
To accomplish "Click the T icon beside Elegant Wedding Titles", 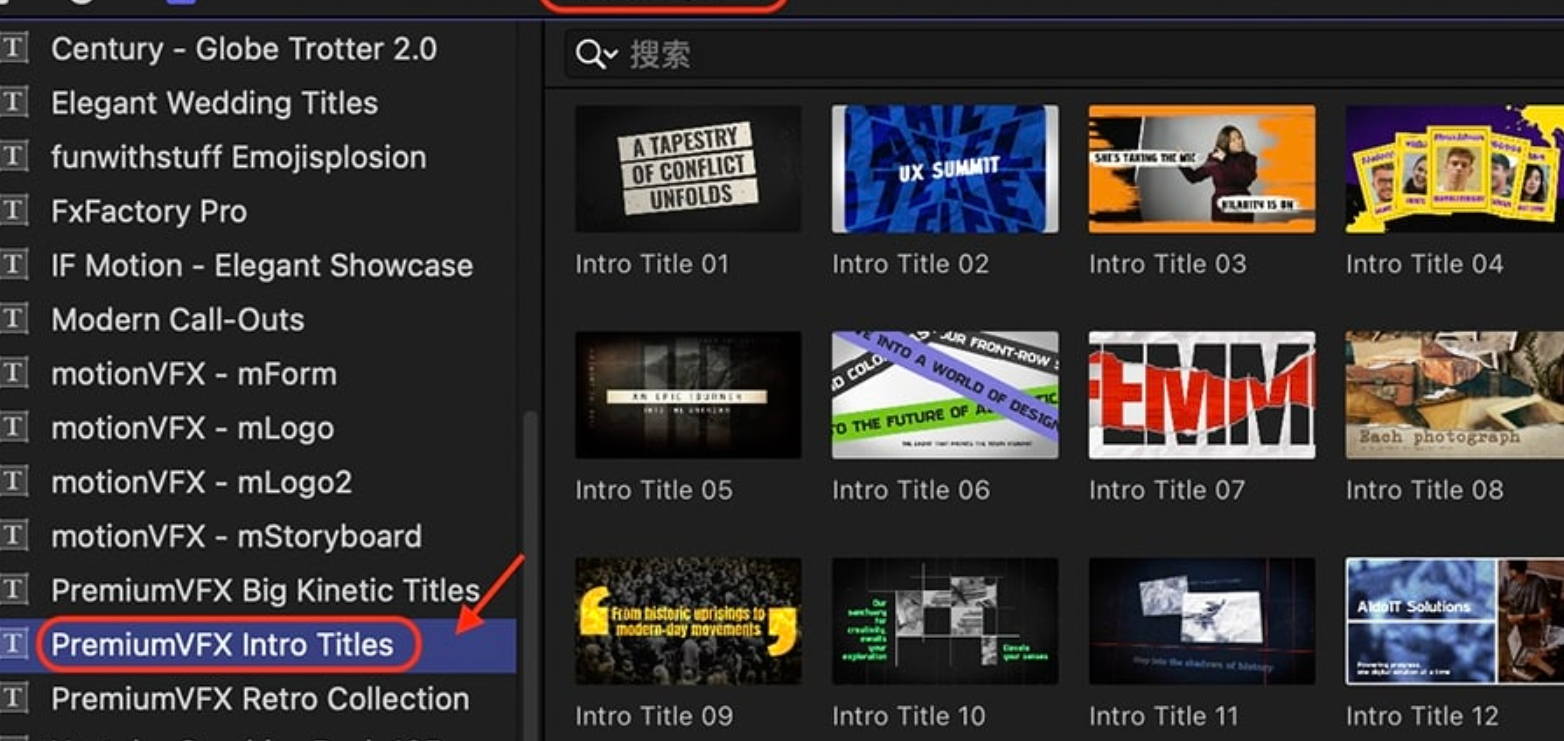I will point(14,102).
